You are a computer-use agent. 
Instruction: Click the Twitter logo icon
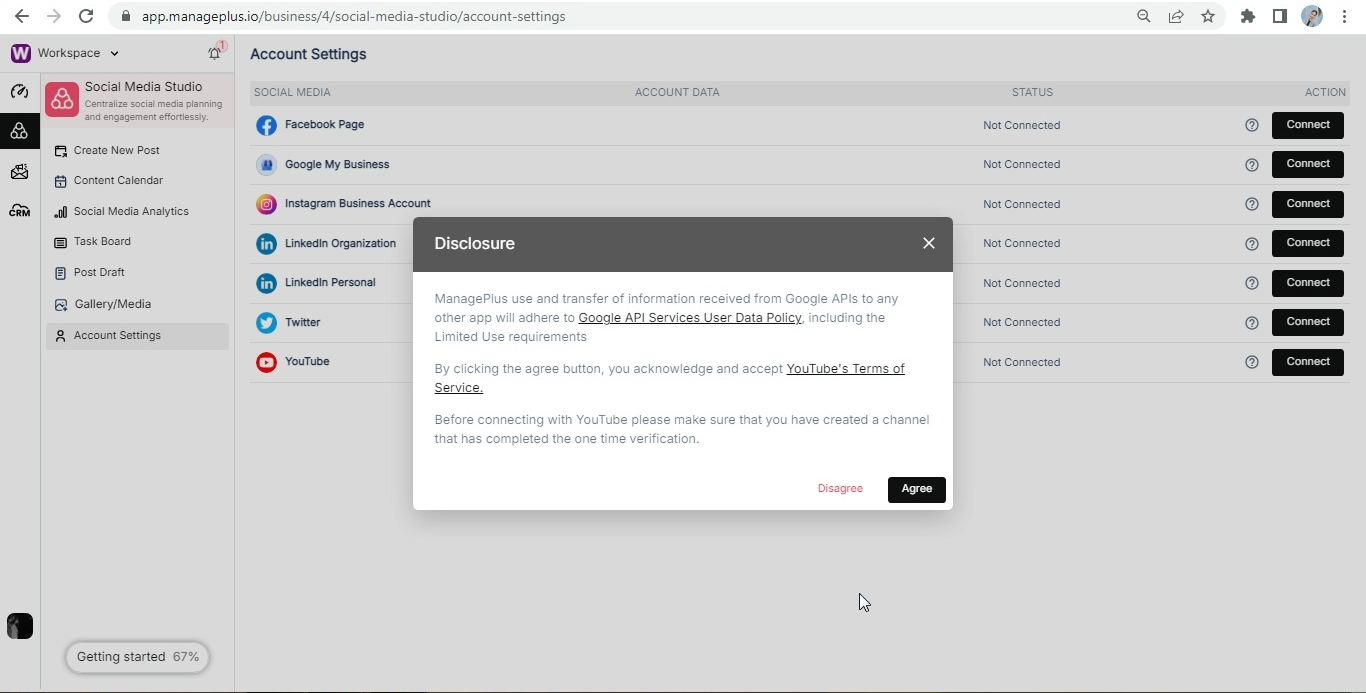click(x=266, y=323)
